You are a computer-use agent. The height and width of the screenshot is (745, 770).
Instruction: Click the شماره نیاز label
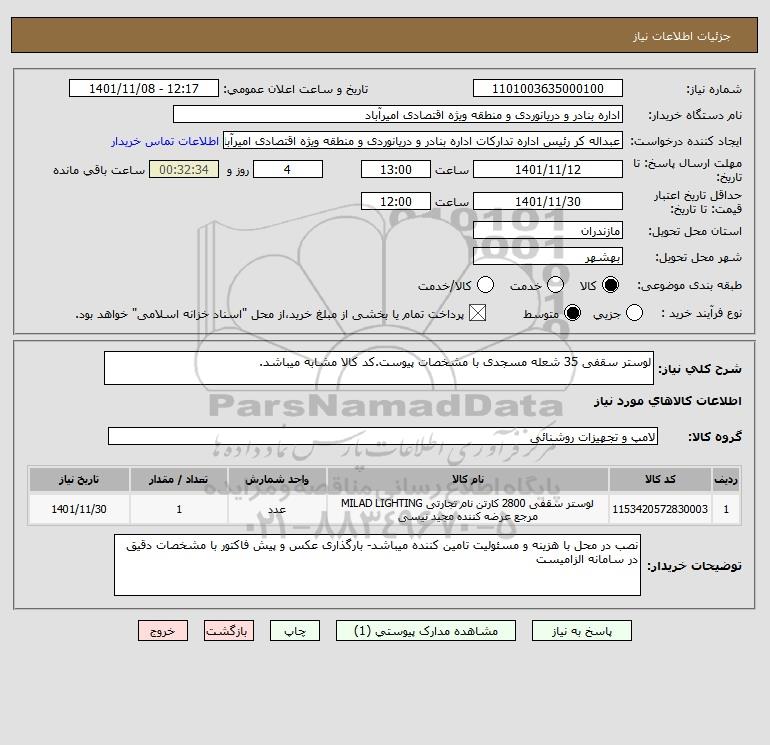714,89
